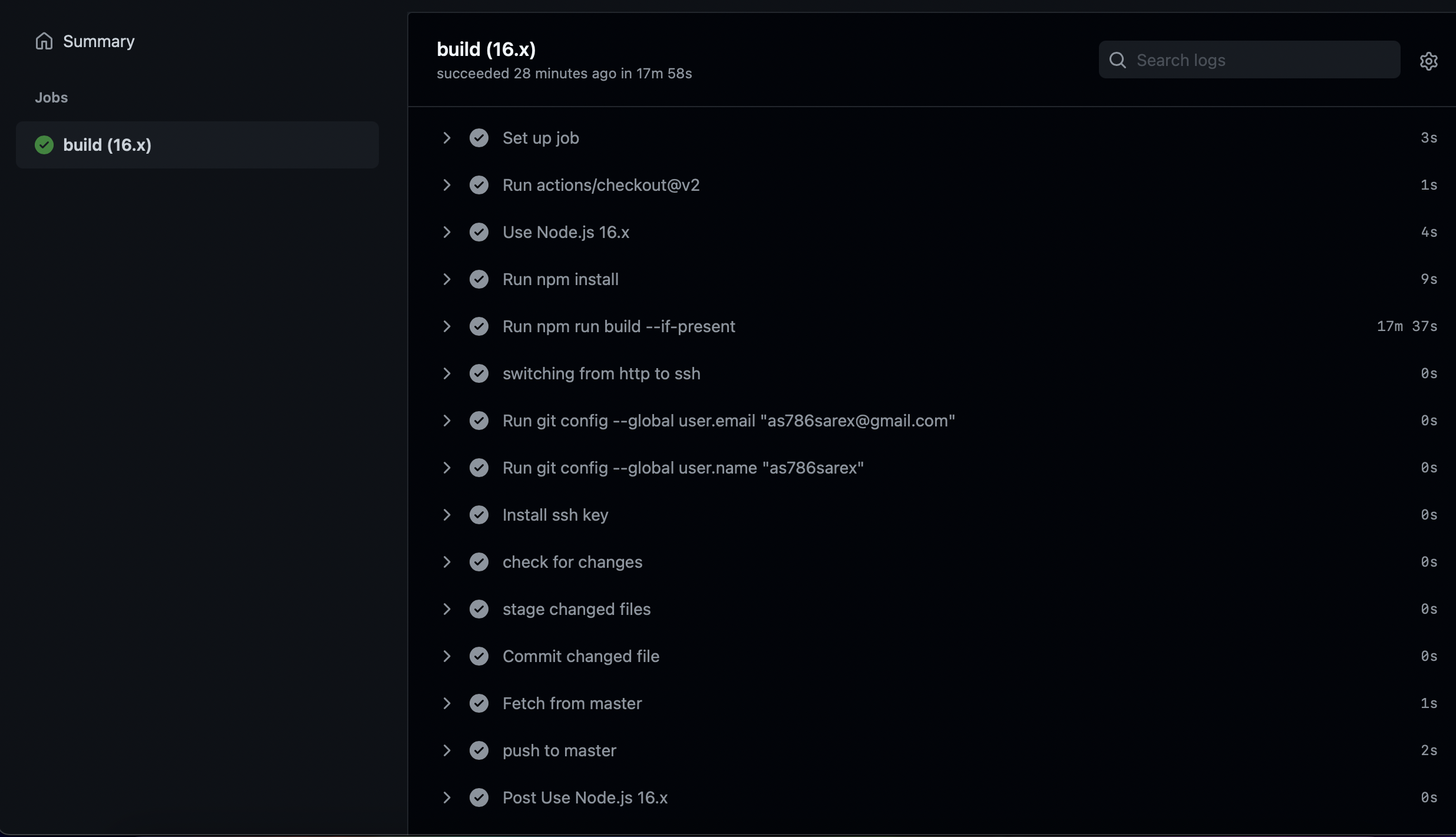Expand the Fetch from master step
The height and width of the screenshot is (837, 1456).
click(x=447, y=703)
